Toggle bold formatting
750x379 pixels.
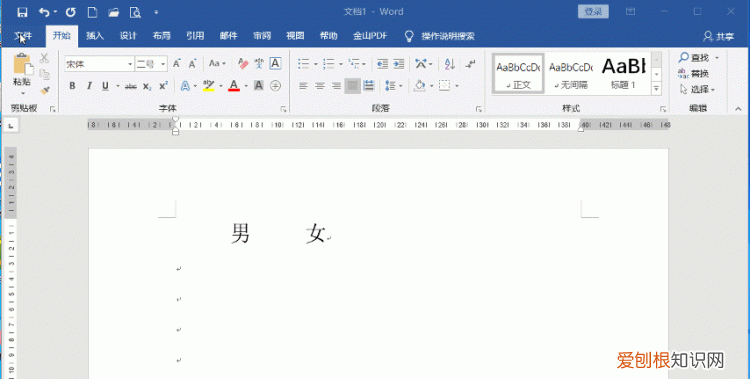72,86
